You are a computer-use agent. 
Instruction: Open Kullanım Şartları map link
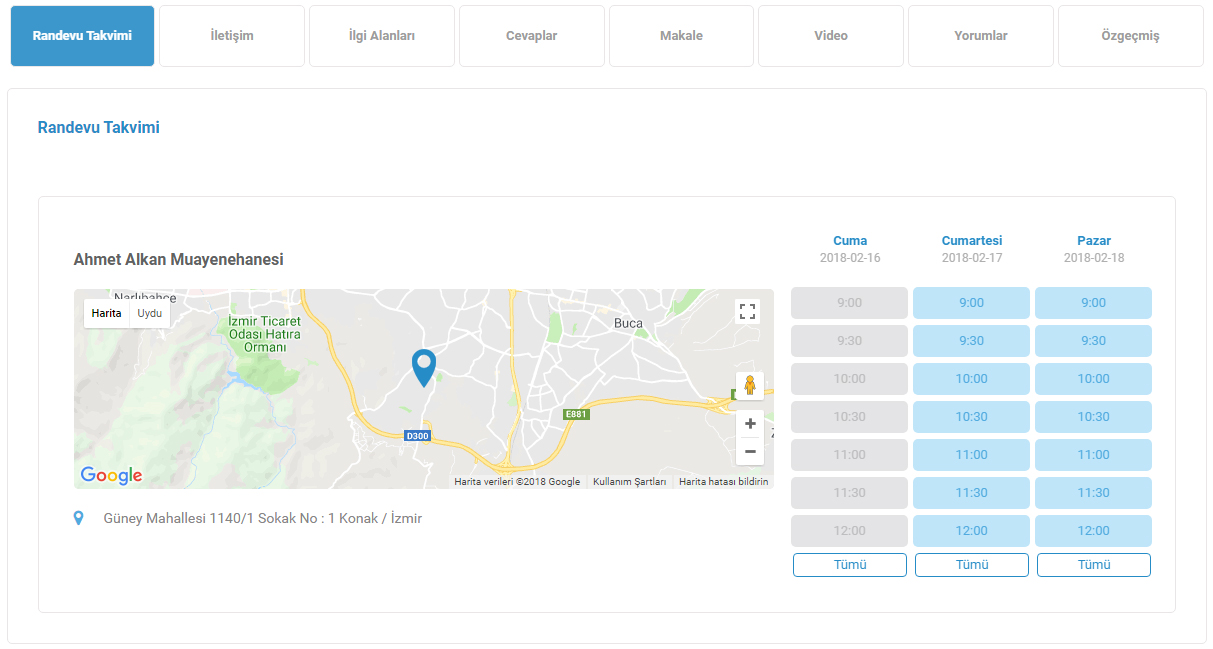point(629,482)
